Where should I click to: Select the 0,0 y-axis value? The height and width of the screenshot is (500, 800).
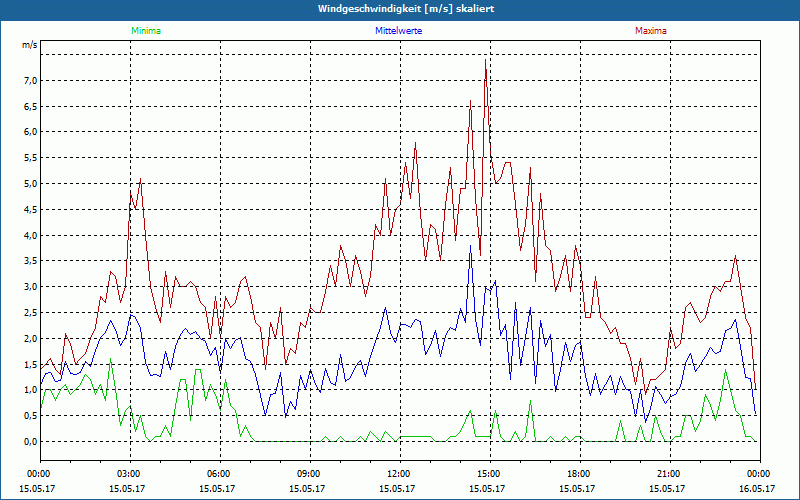coord(31,441)
